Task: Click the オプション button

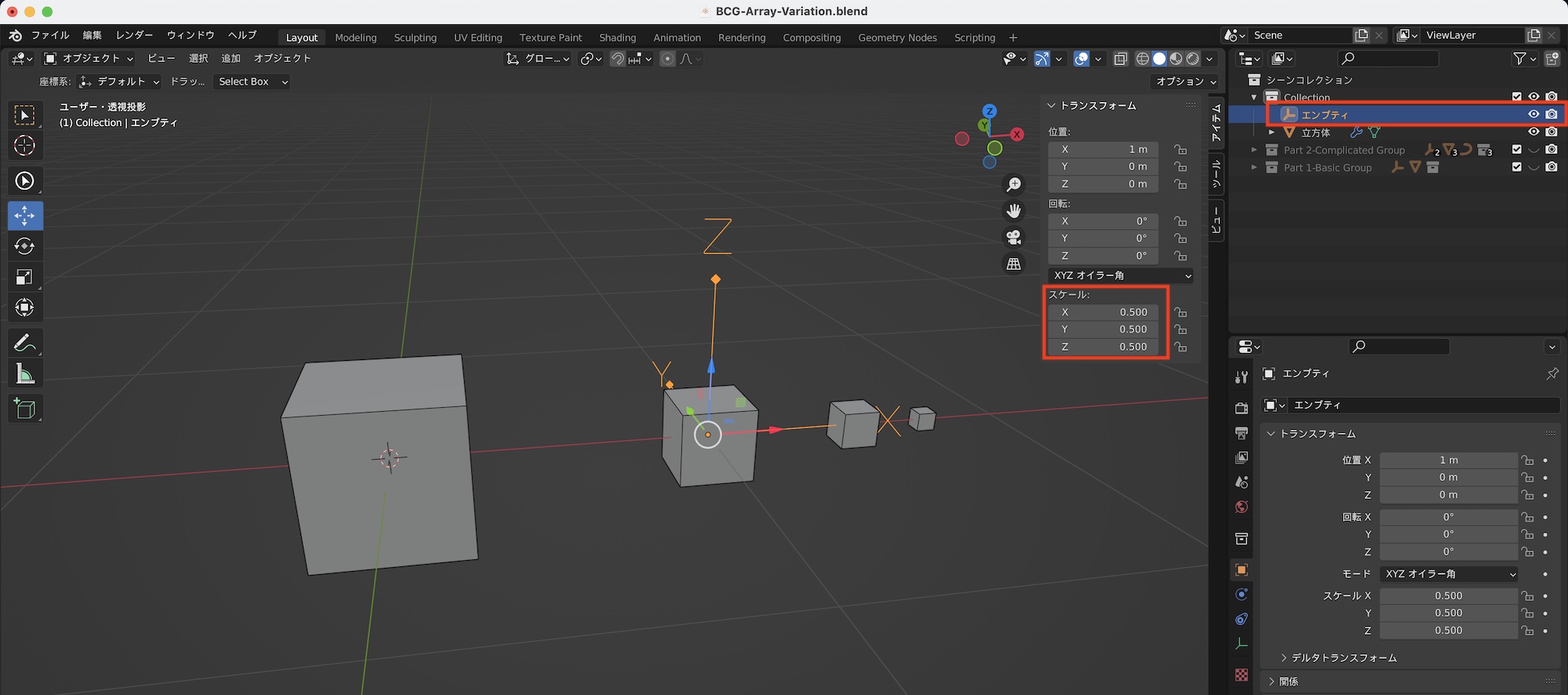Action: 1185,82
